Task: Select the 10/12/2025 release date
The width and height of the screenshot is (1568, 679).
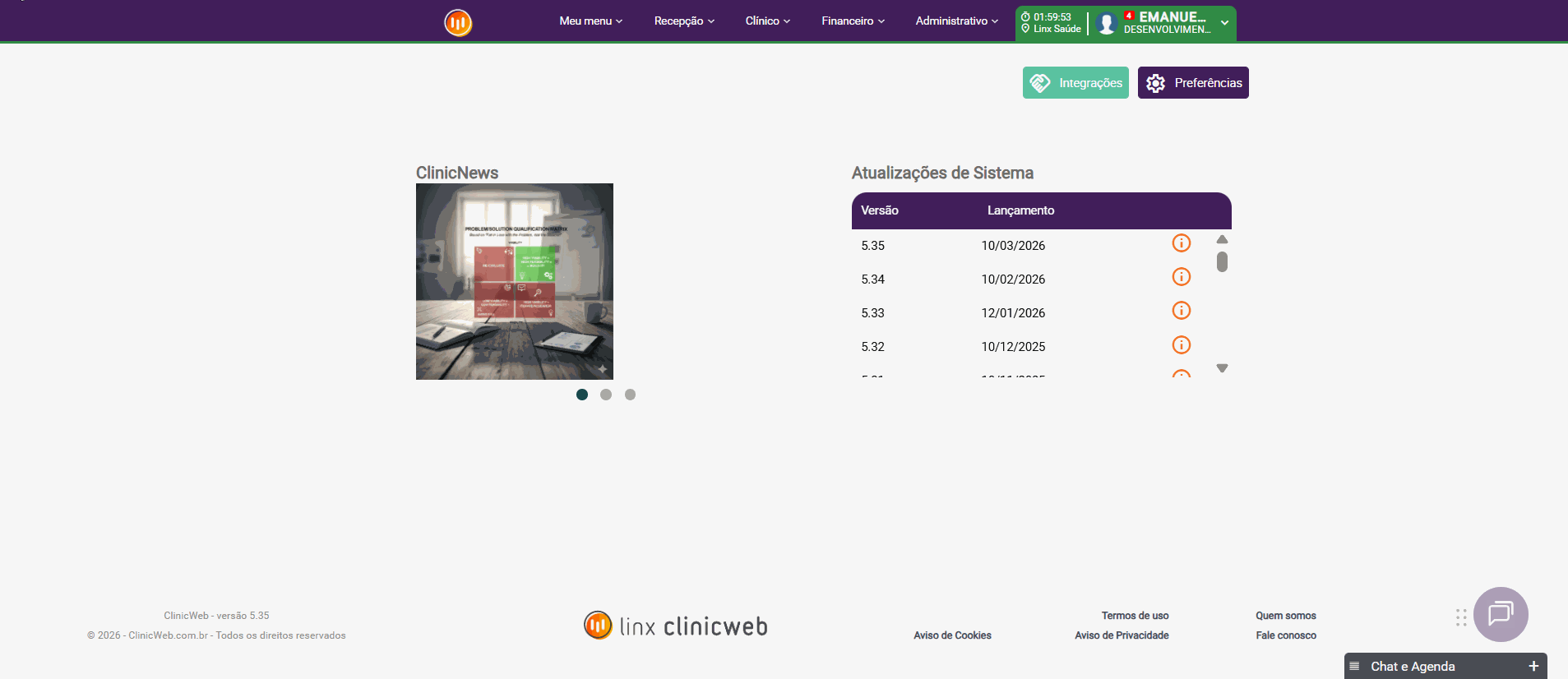Action: click(x=1013, y=347)
